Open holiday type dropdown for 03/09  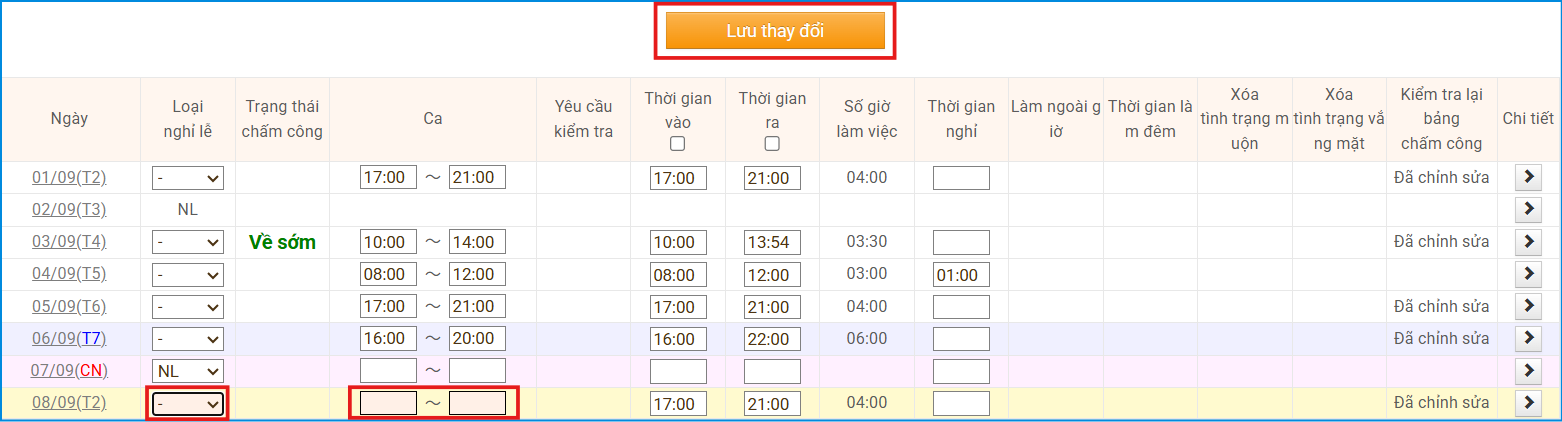pyautogui.click(x=188, y=242)
